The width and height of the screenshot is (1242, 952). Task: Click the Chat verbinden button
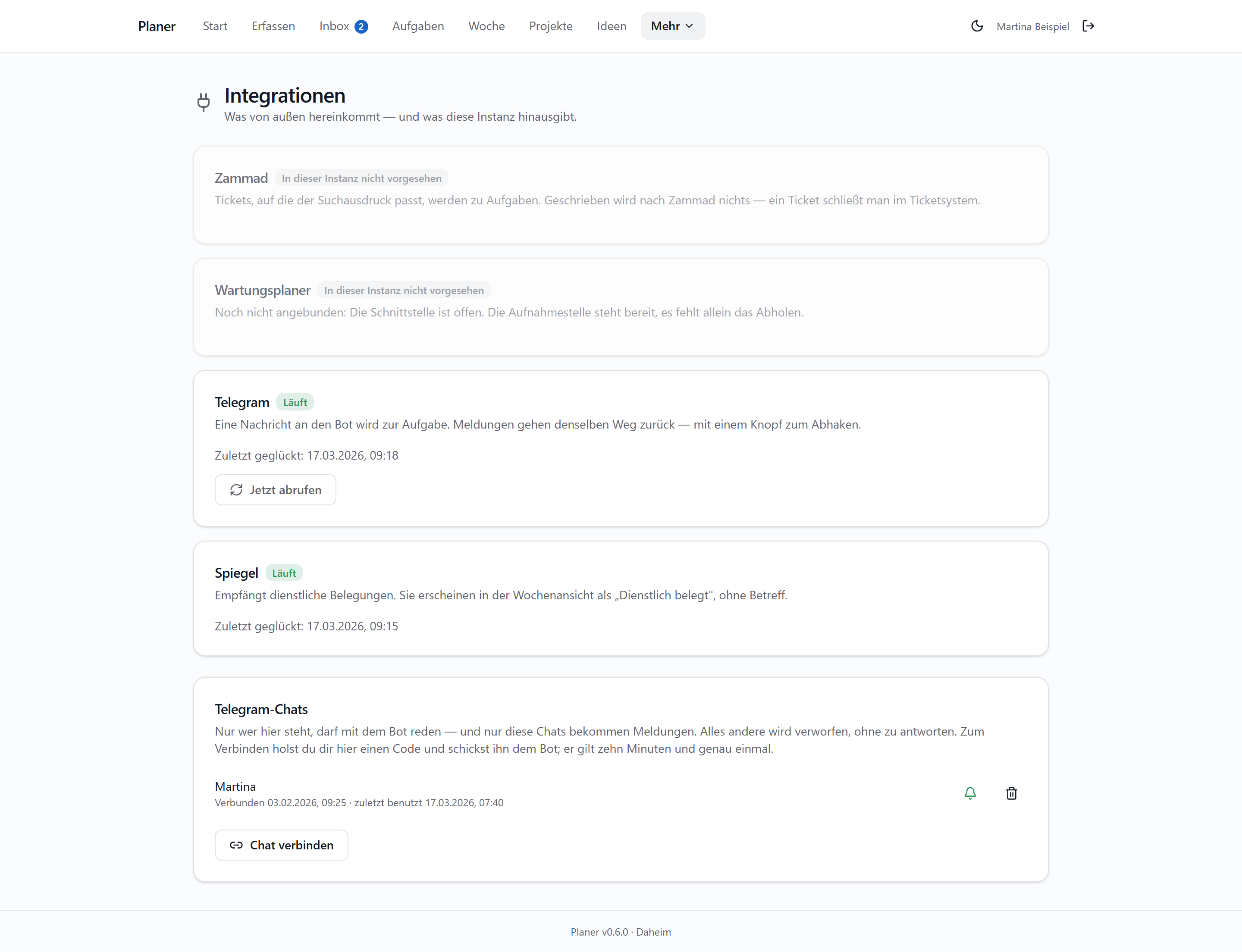[x=281, y=845]
